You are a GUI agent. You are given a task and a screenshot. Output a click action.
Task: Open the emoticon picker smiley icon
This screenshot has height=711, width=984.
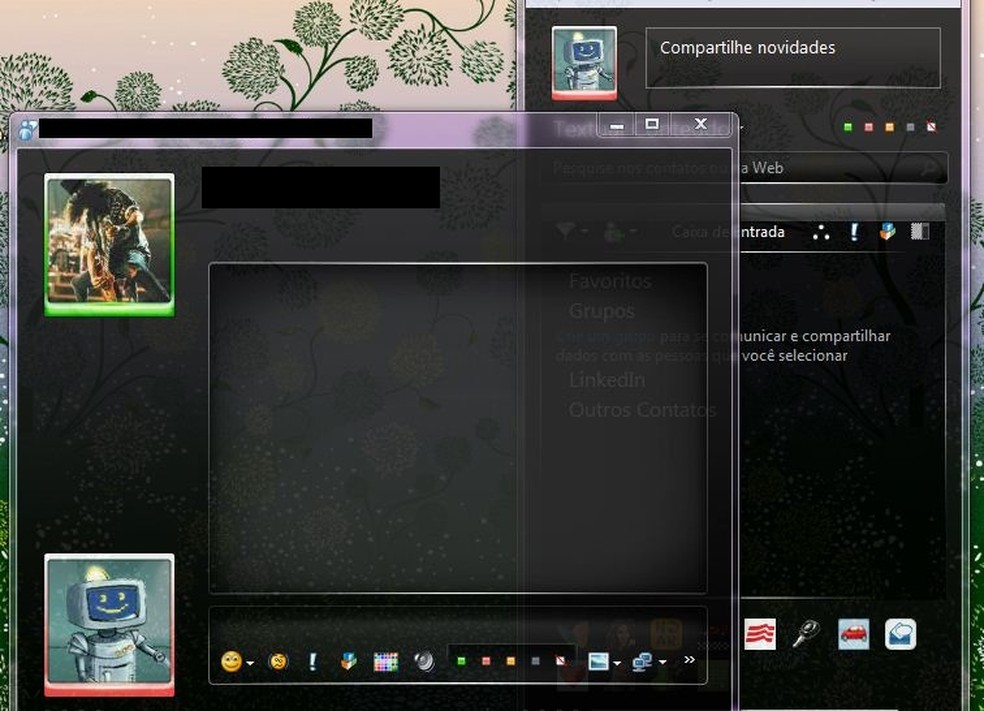click(229, 662)
